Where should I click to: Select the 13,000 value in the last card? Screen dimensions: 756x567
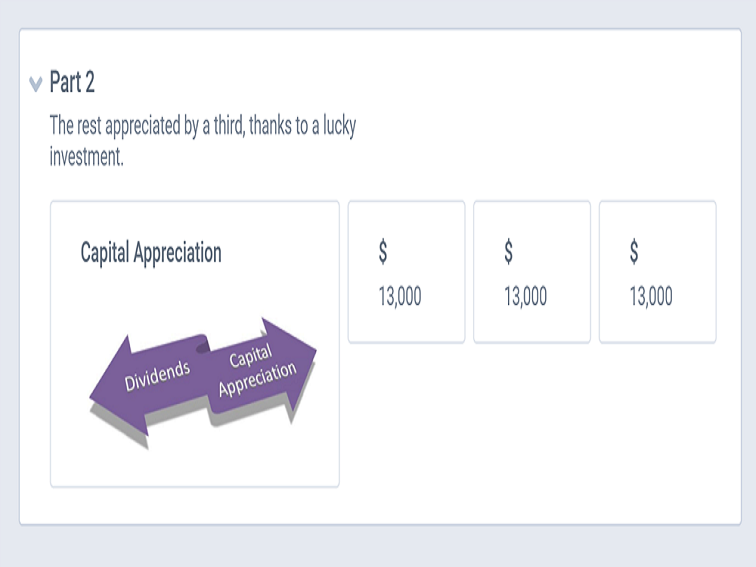[x=651, y=296]
